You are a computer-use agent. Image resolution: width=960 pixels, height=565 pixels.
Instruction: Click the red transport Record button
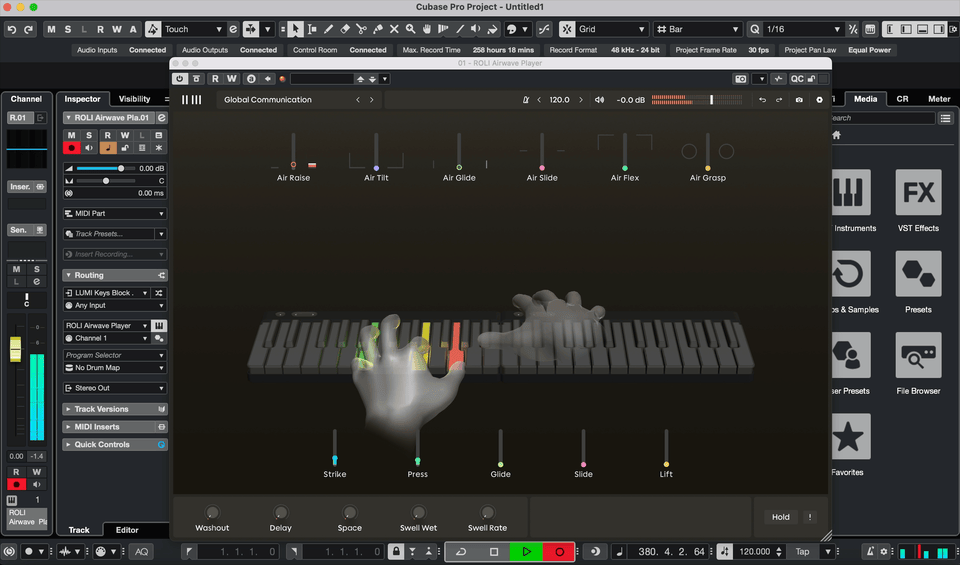point(559,552)
